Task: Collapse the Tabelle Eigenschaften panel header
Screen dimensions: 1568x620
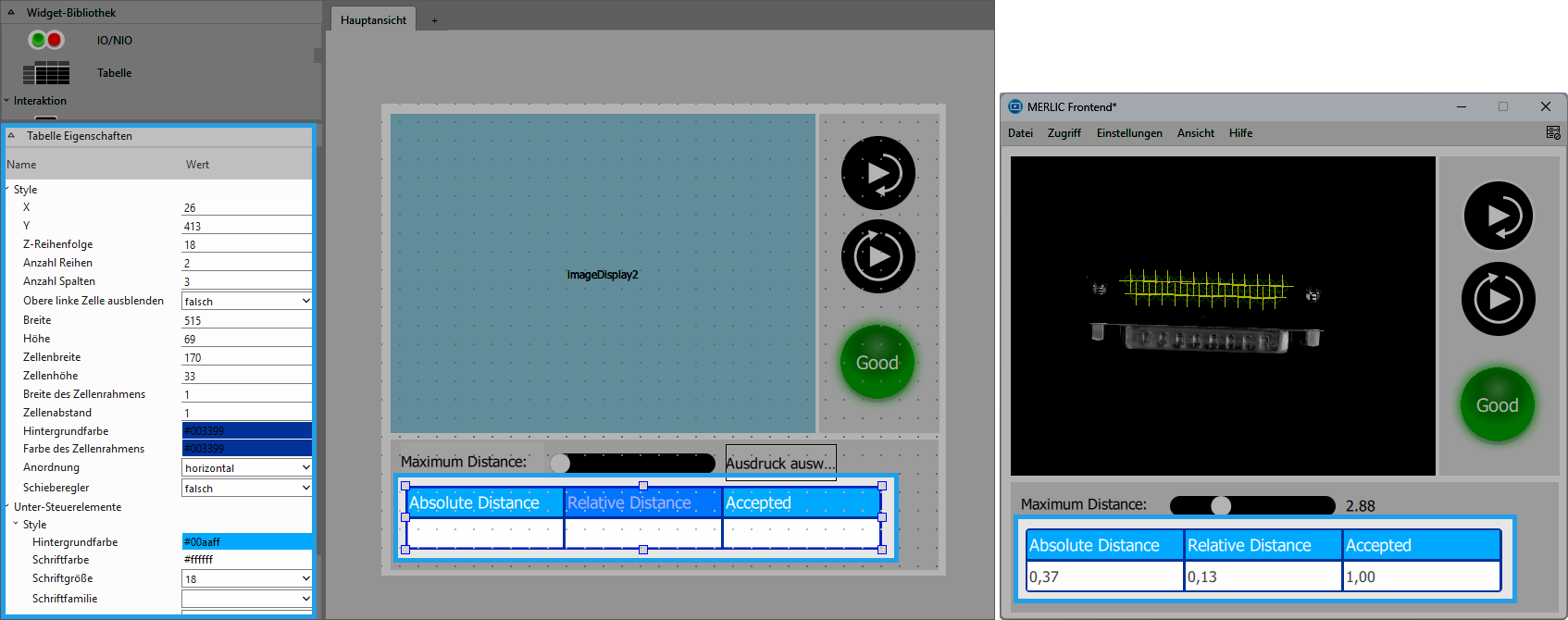Action: coord(11,136)
